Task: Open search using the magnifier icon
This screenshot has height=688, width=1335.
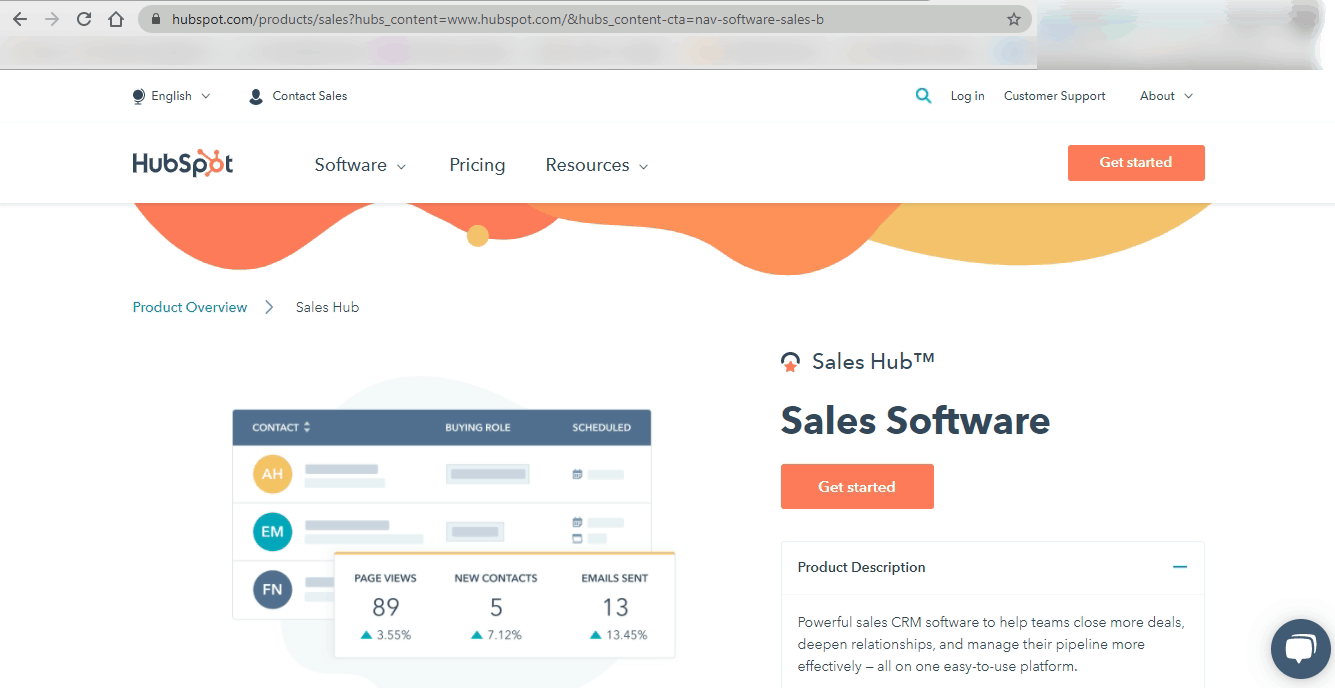Action: [922, 96]
